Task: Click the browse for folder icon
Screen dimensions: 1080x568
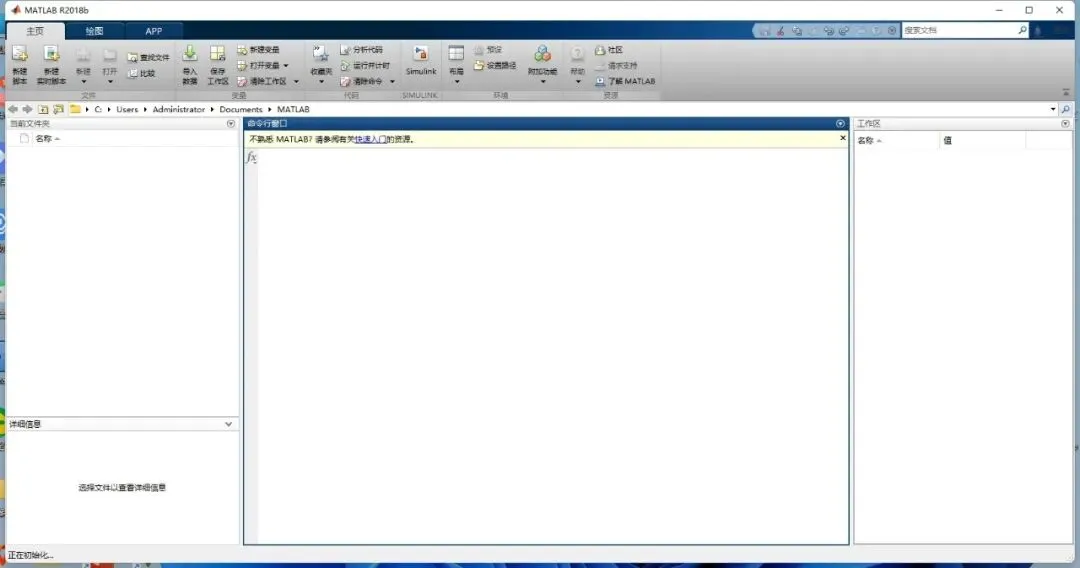Action: coord(59,109)
